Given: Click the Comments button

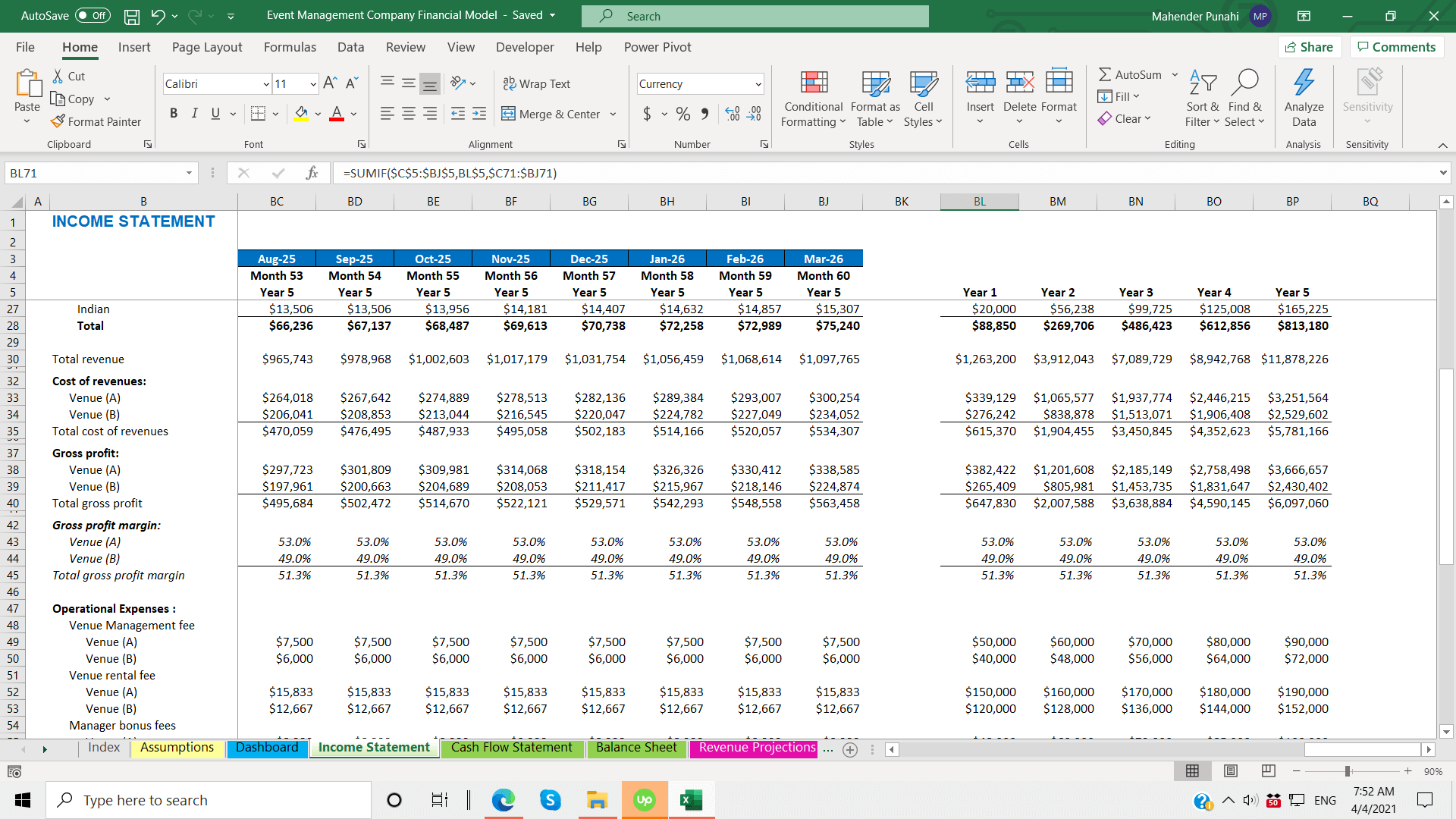Looking at the screenshot, I should (1397, 47).
